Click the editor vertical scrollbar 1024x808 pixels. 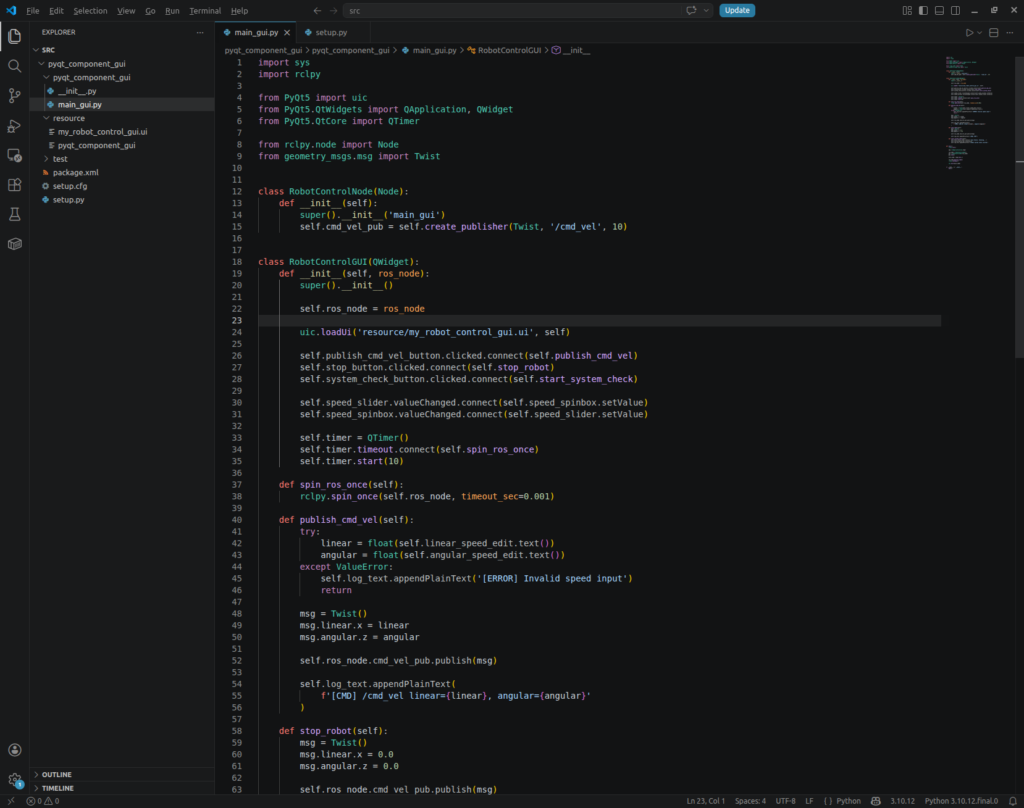pyautogui.click(x=1019, y=206)
